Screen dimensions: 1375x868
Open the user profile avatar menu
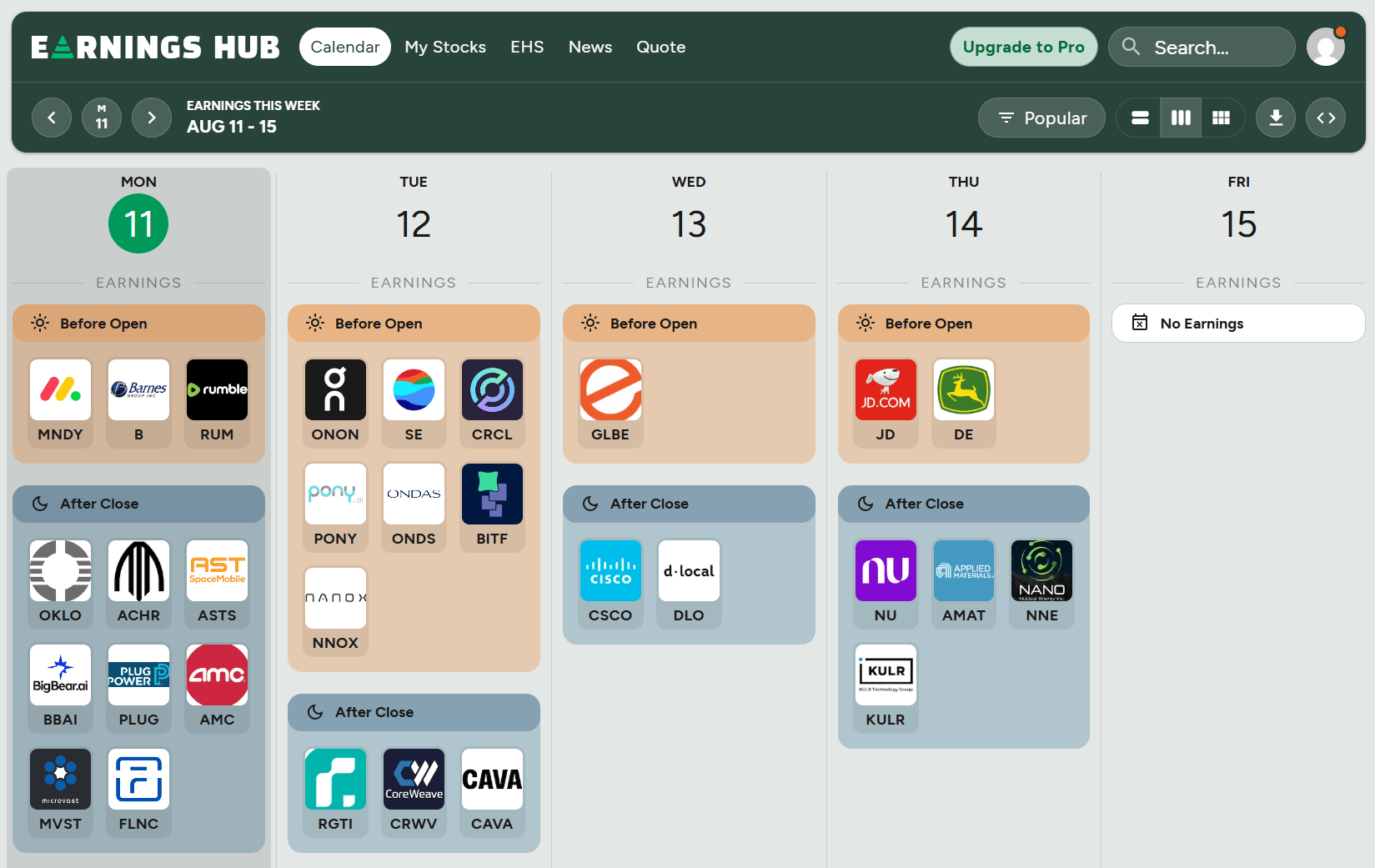(x=1326, y=47)
